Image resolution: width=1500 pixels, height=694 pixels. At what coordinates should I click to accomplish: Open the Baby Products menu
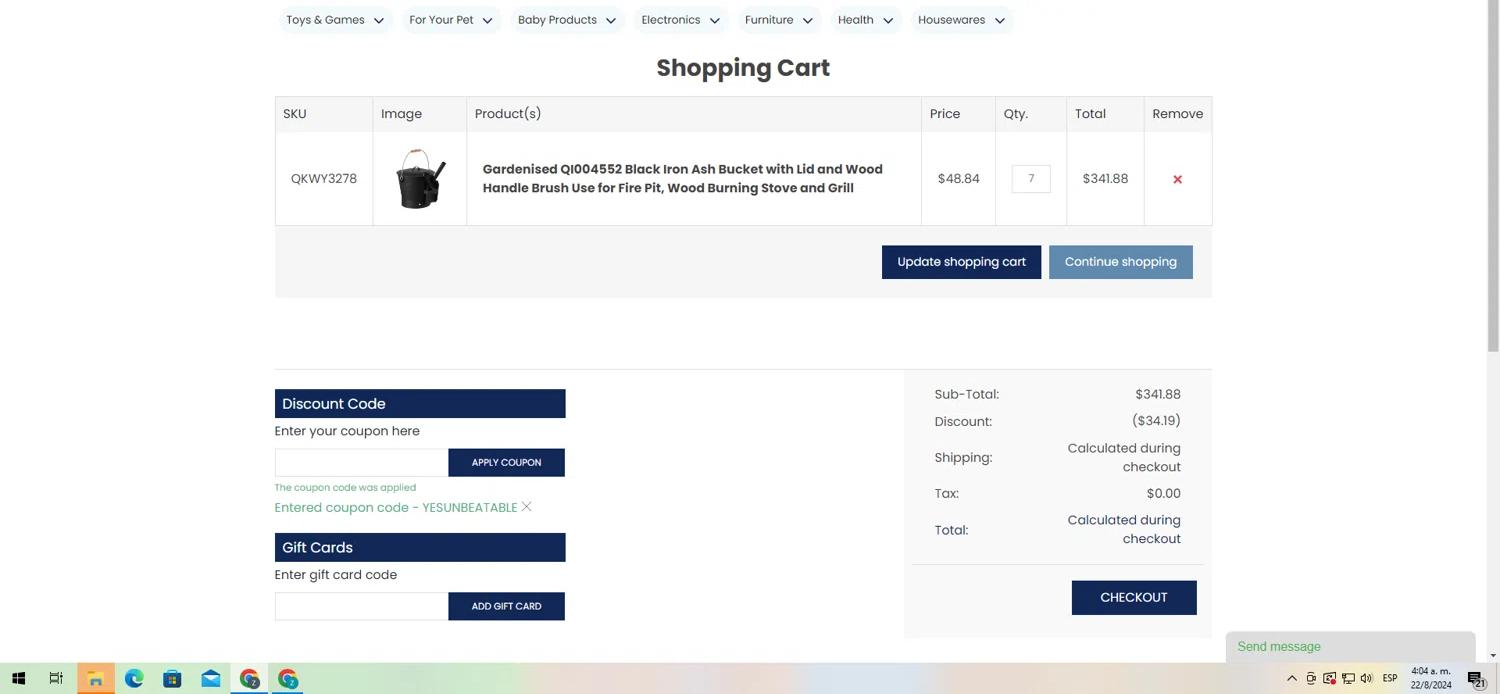[x=566, y=20]
